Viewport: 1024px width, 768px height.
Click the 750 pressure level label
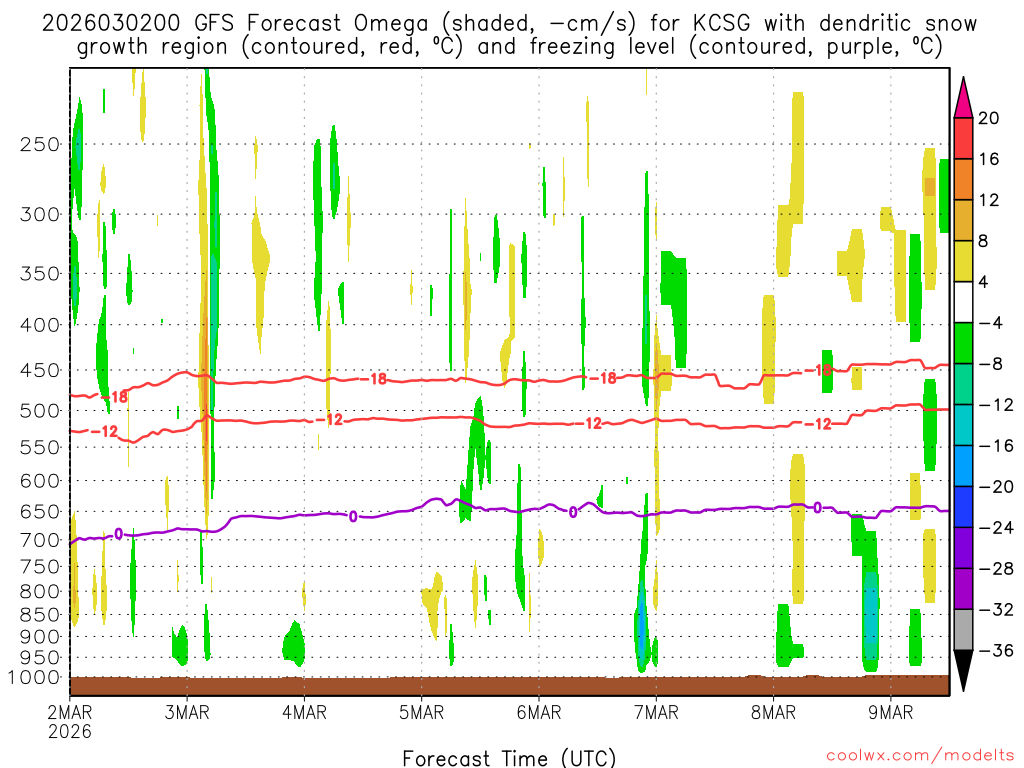(x=40, y=566)
